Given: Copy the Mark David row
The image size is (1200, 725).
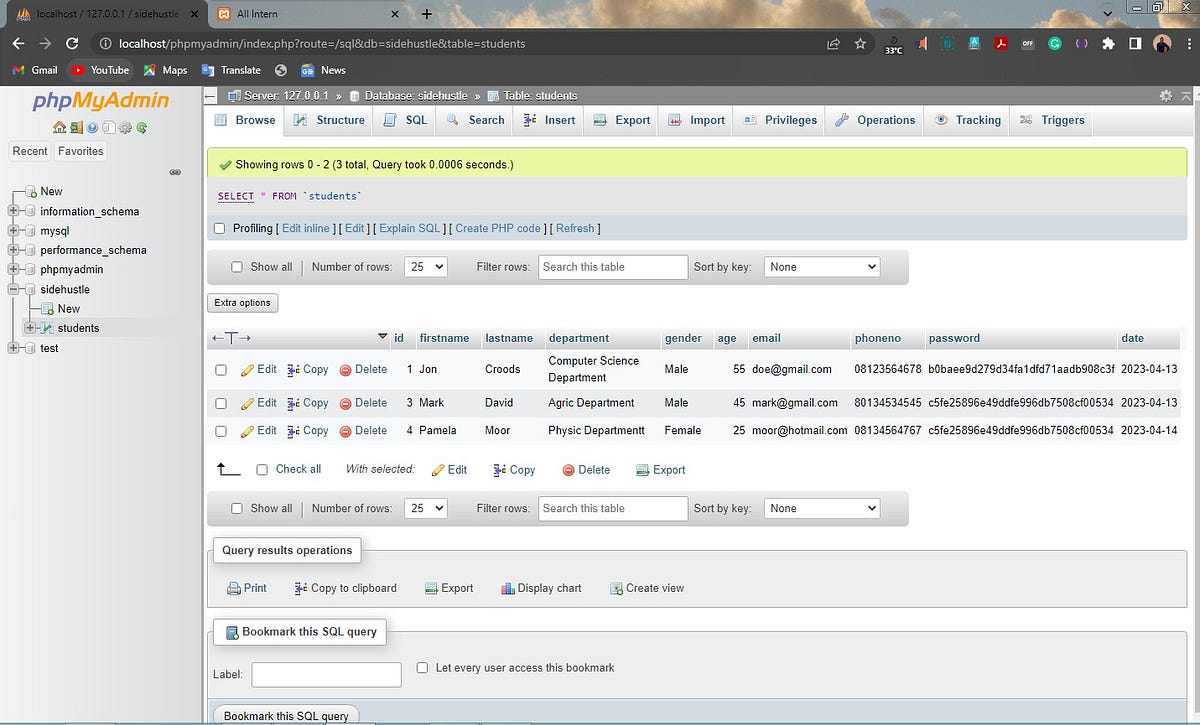Looking at the screenshot, I should (307, 403).
